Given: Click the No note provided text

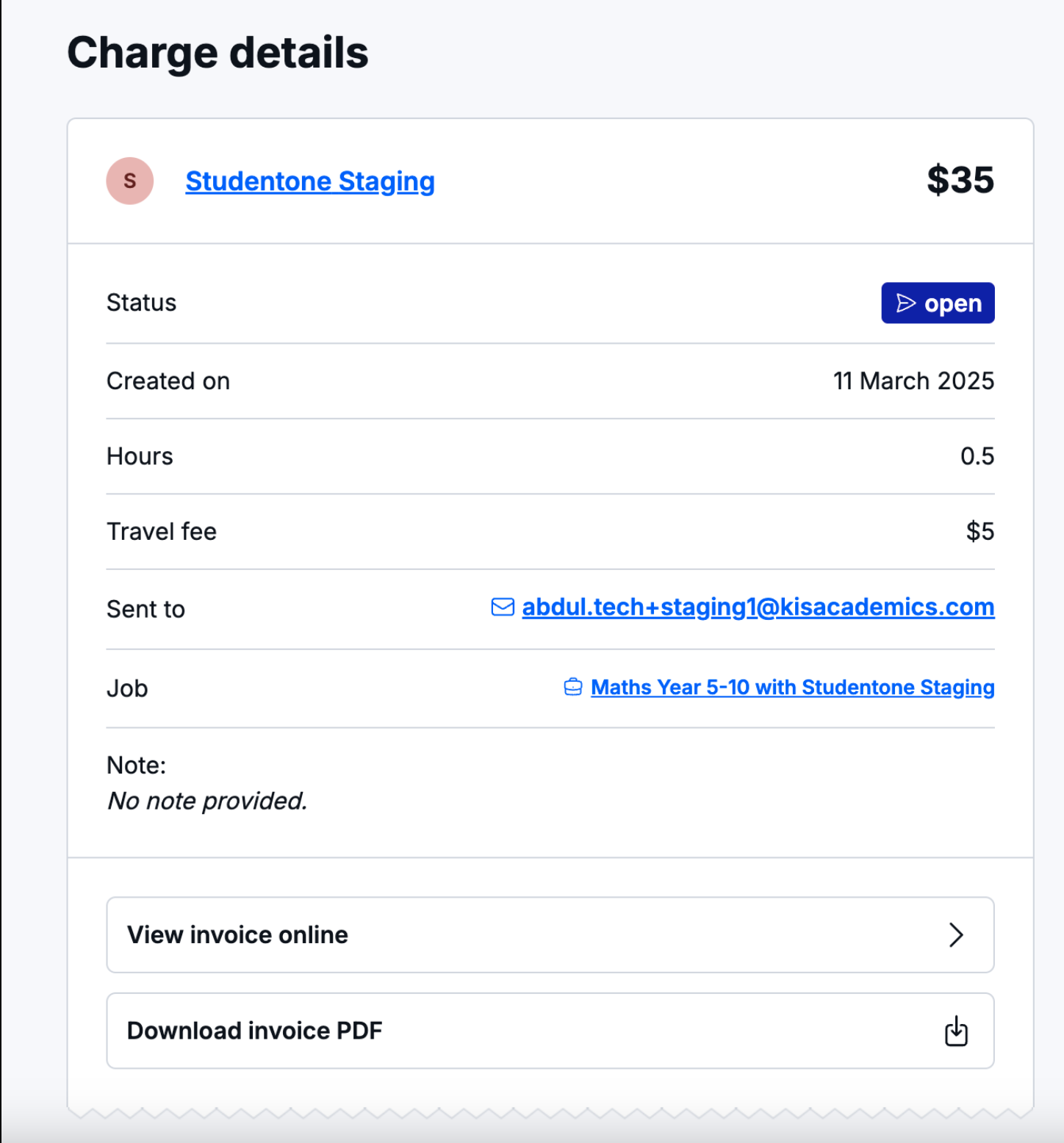Looking at the screenshot, I should 207,801.
